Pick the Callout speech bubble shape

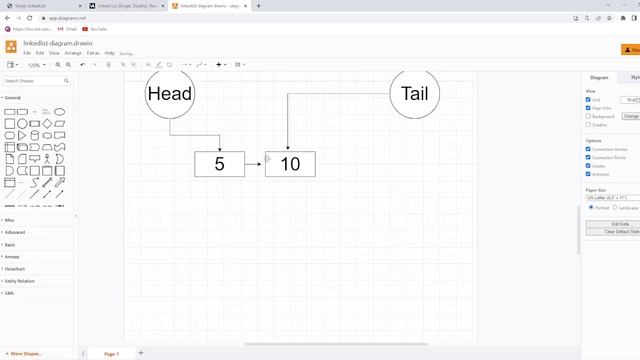pos(35,159)
